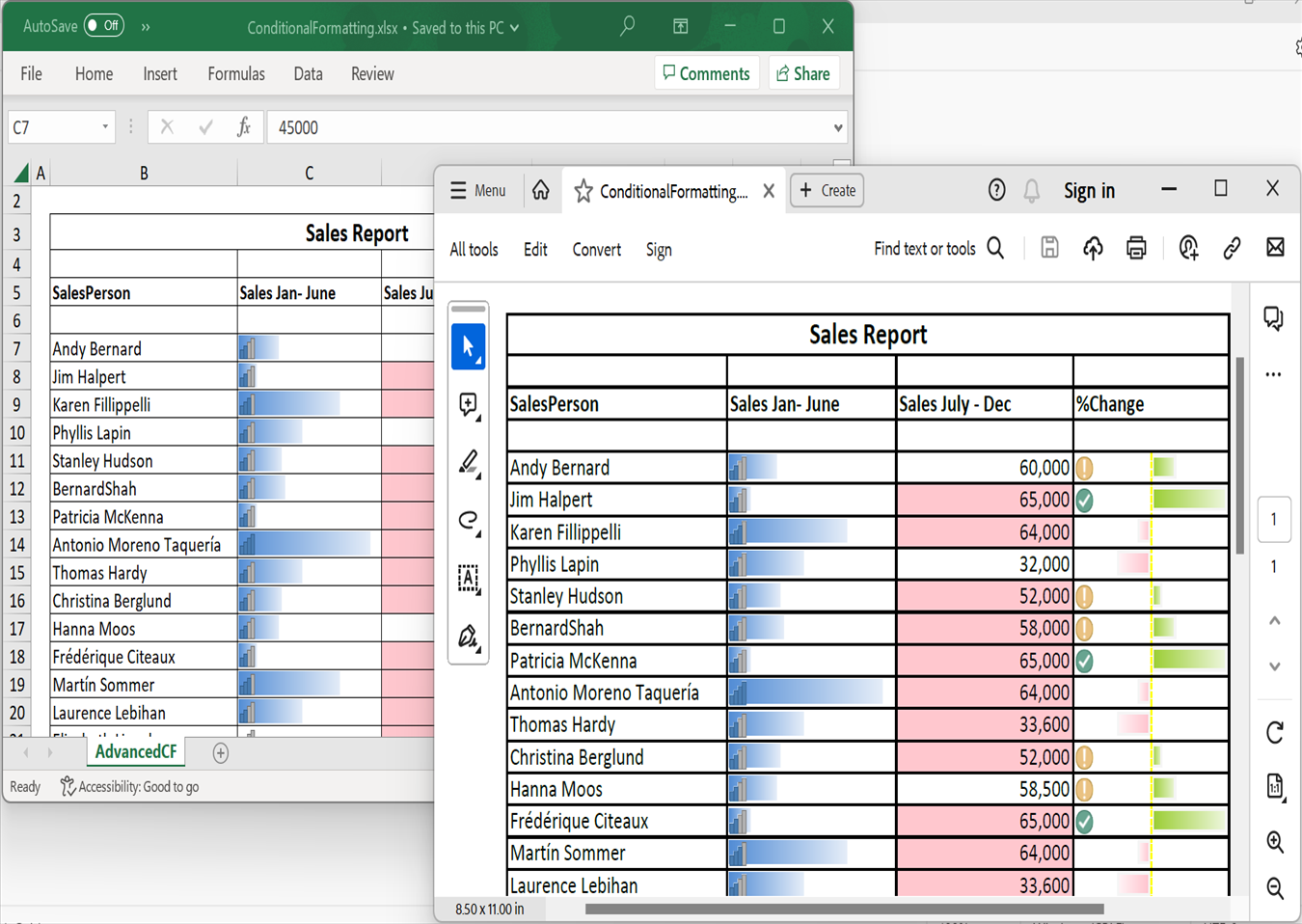Click the print icon in Acrobat
The height and width of the screenshot is (924, 1302).
coord(1136,249)
